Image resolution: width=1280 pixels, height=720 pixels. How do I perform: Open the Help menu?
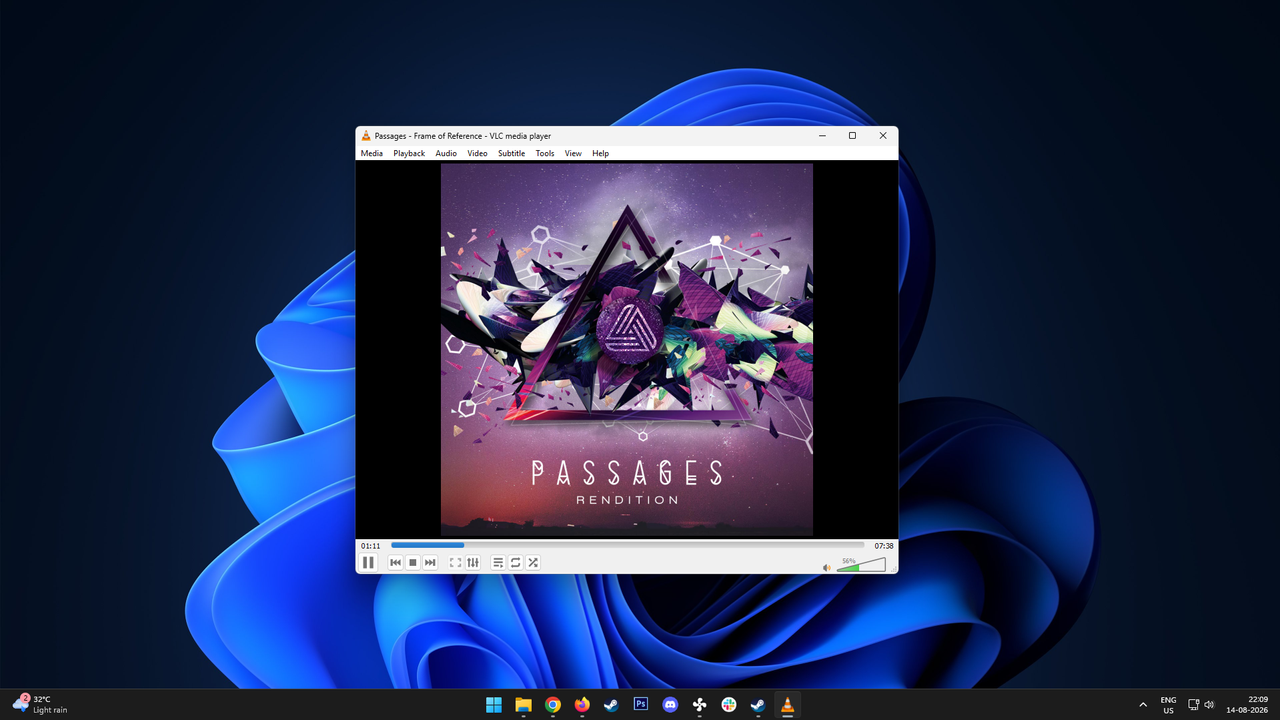[600, 153]
